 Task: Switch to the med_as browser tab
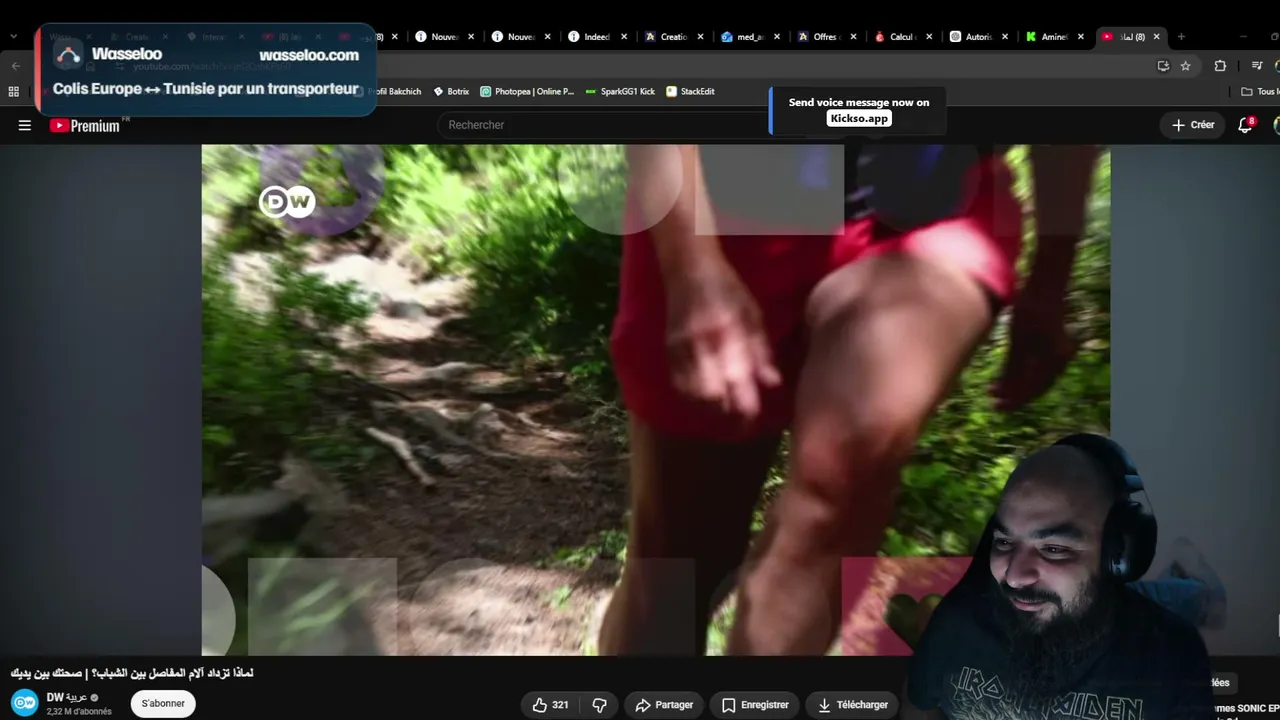[750, 37]
